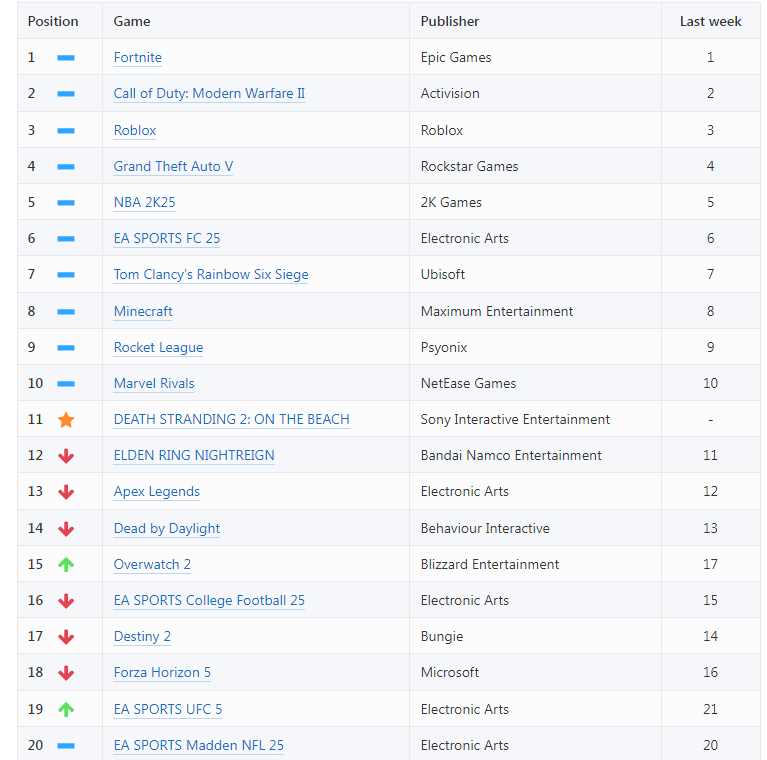This screenshot has width=767, height=760.
Task: Click the blue unchanged dash in Marvel Rivals row
Action: tap(66, 384)
